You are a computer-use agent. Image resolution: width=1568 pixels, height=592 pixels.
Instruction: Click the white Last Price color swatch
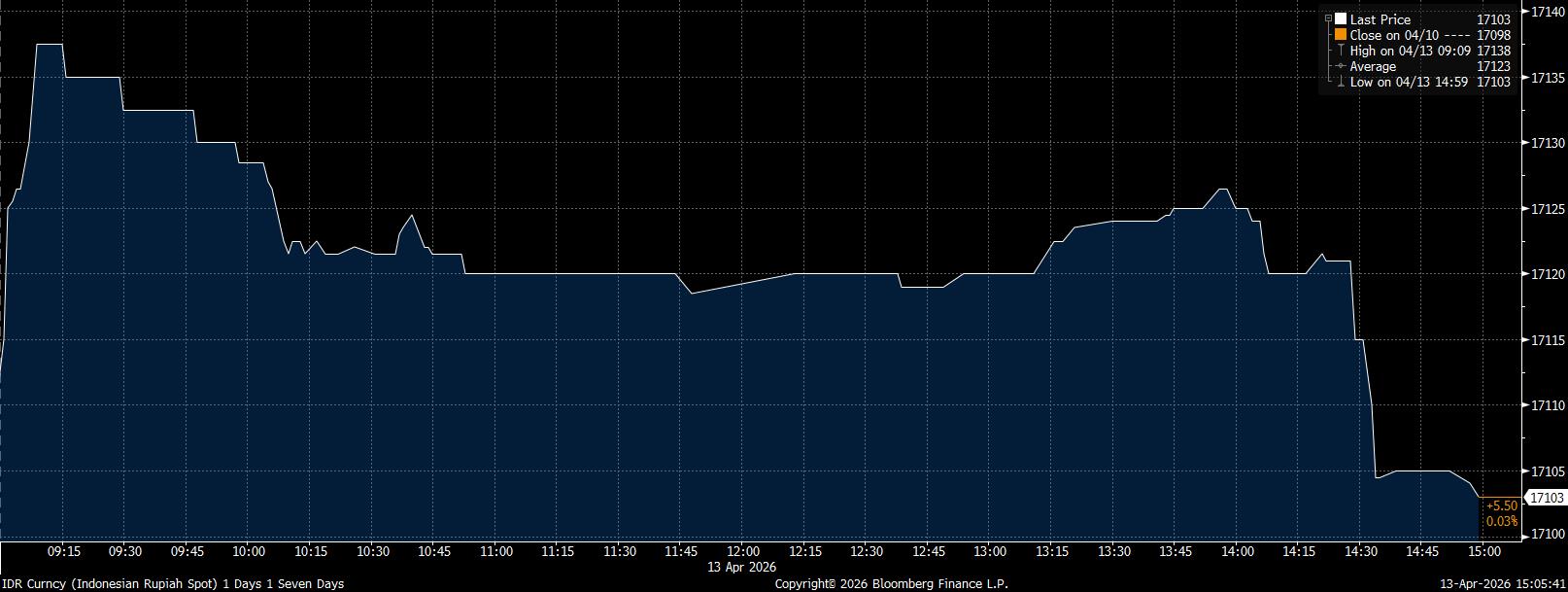pyautogui.click(x=1341, y=19)
